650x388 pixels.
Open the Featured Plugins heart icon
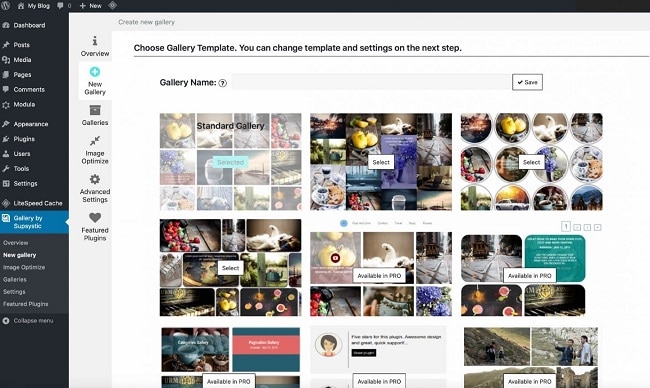(x=95, y=218)
